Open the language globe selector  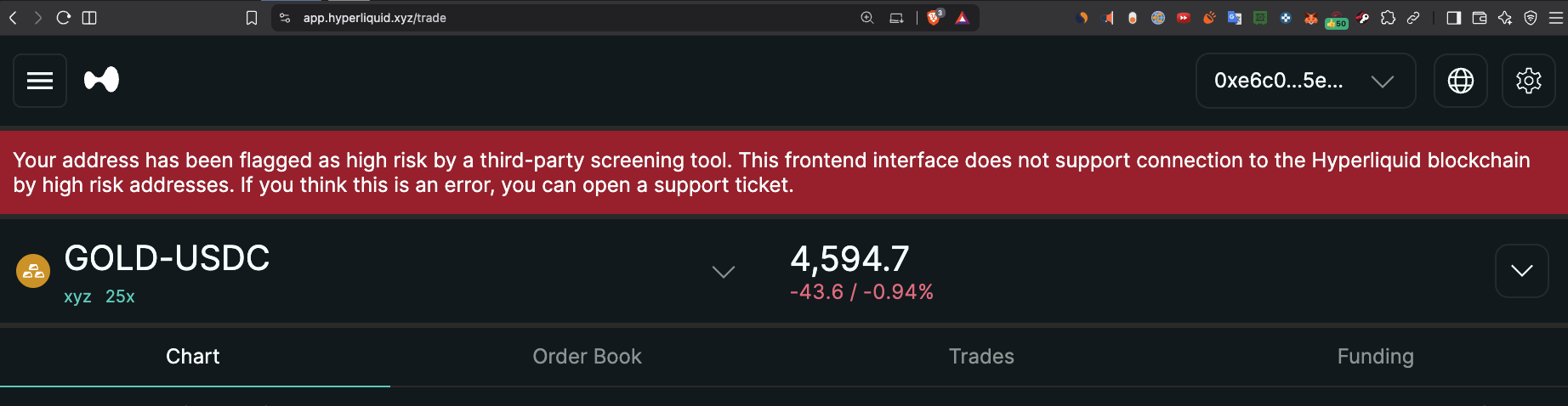pyautogui.click(x=1461, y=81)
